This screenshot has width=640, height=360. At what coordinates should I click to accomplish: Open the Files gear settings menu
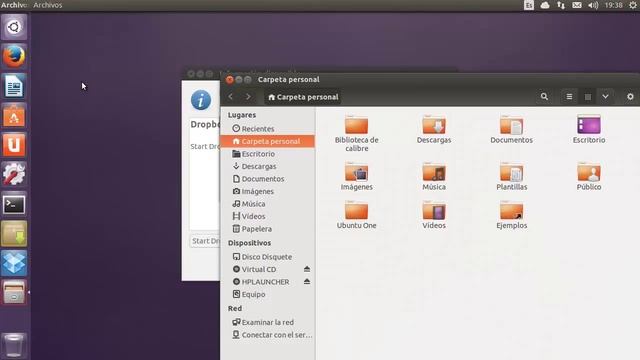click(630, 97)
